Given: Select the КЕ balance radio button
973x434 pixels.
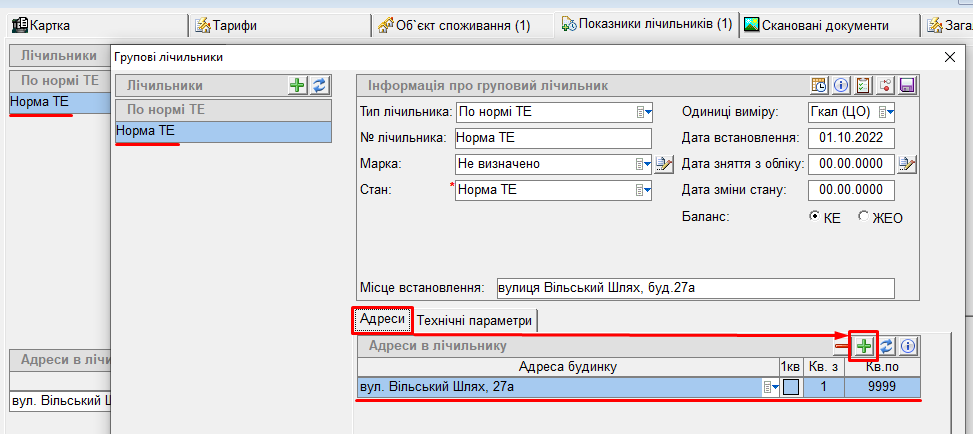Looking at the screenshot, I should (815, 217).
